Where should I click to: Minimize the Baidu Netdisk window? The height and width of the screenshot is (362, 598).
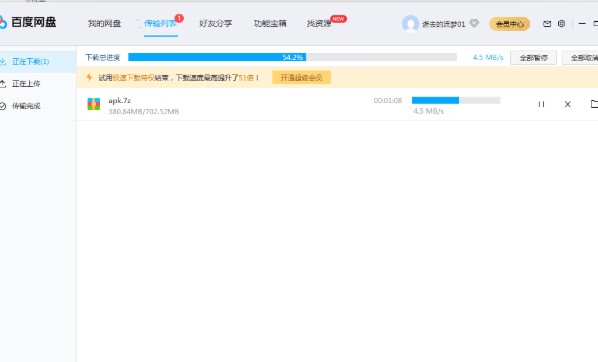pos(582,24)
